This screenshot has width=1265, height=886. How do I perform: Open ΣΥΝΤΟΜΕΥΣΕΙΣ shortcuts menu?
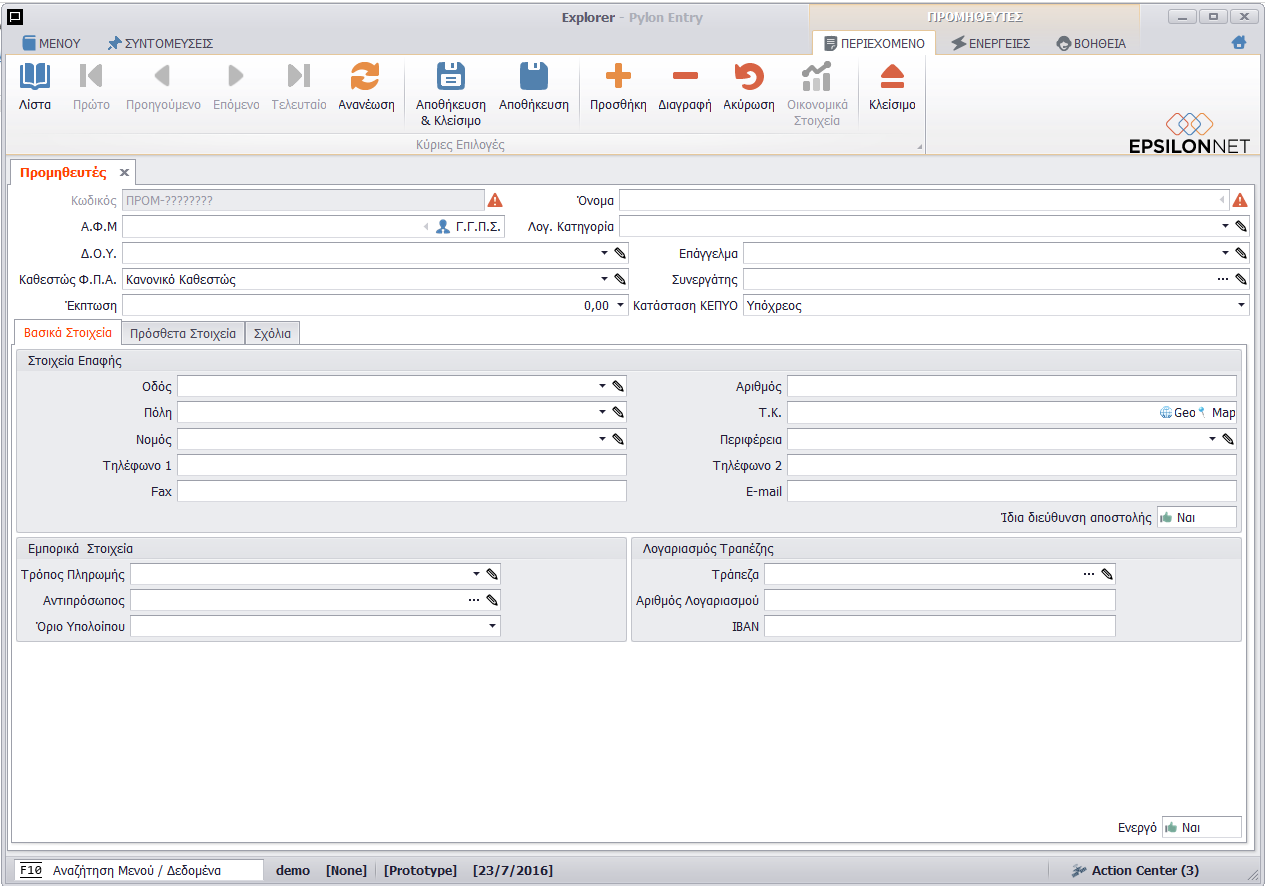[160, 43]
